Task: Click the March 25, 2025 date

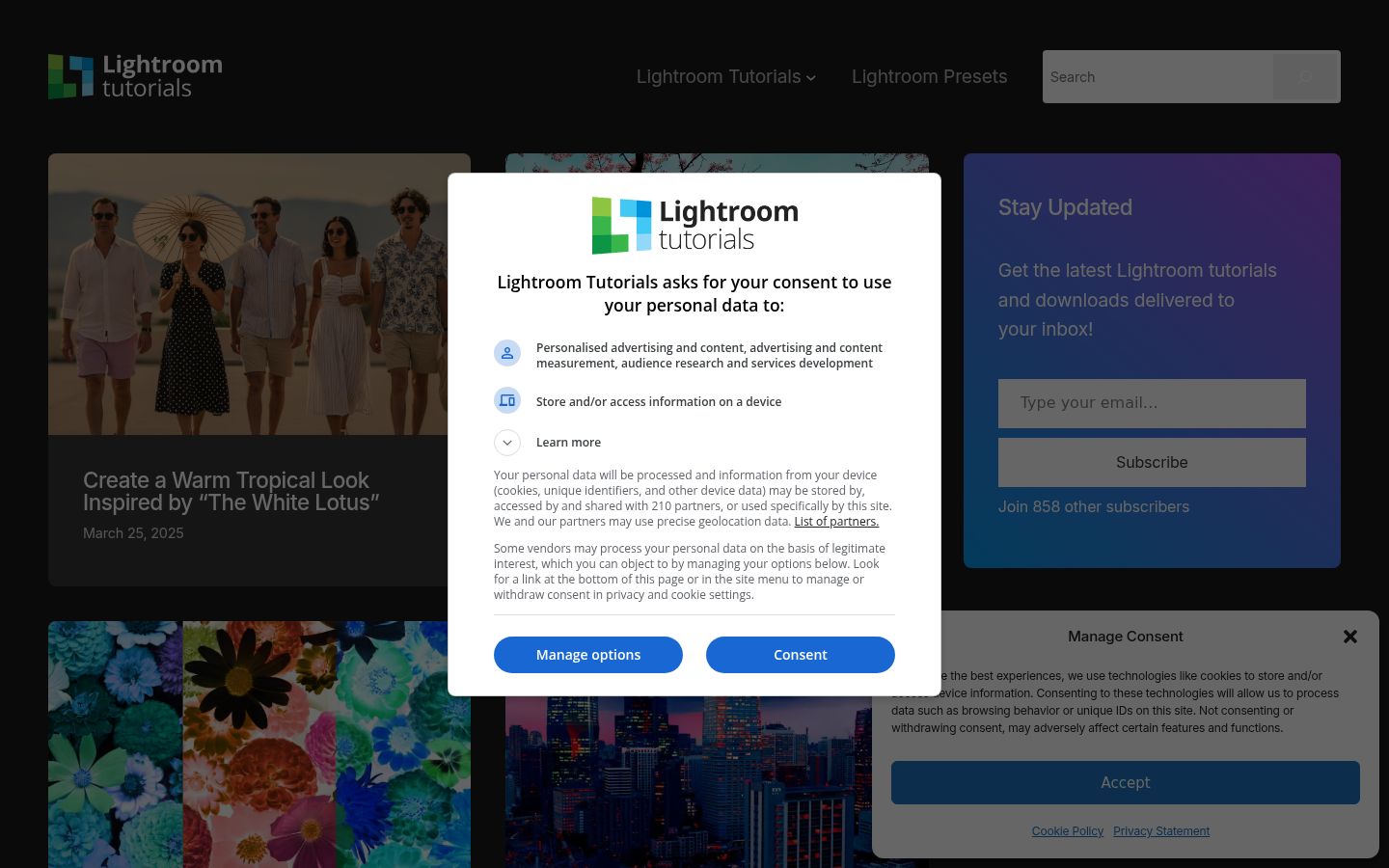Action: coord(133,533)
